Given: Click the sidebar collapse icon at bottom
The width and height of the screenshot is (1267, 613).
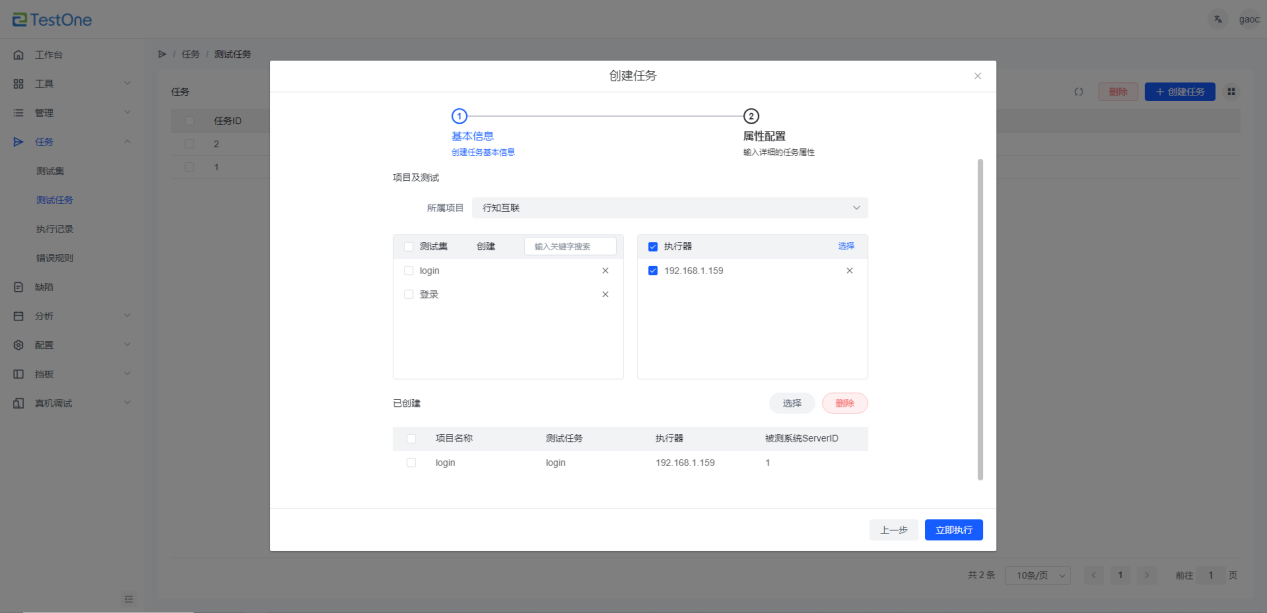Looking at the screenshot, I should 129,598.
